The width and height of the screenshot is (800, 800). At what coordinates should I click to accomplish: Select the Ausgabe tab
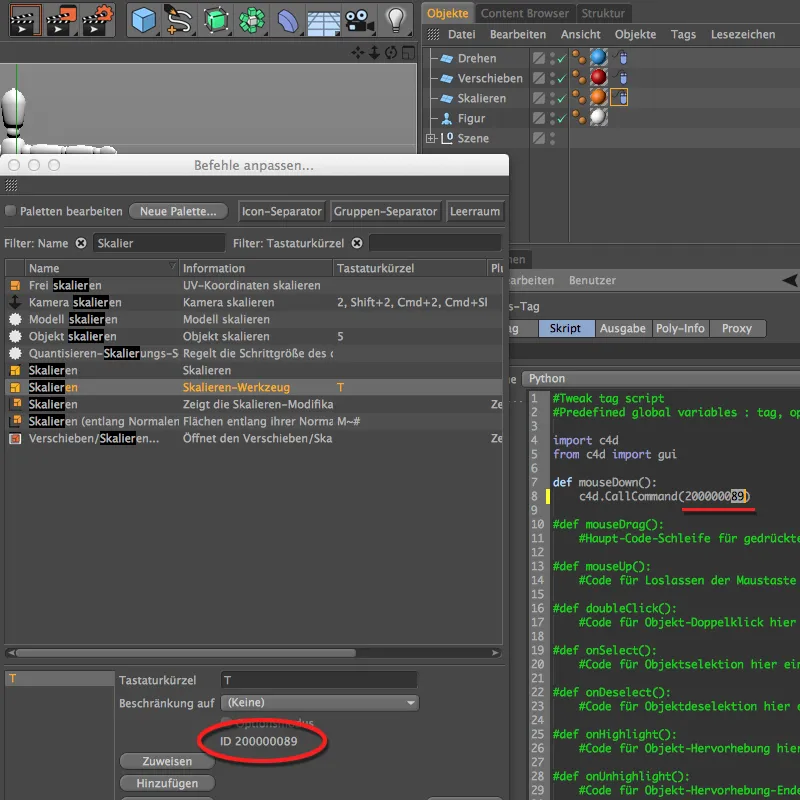622,328
